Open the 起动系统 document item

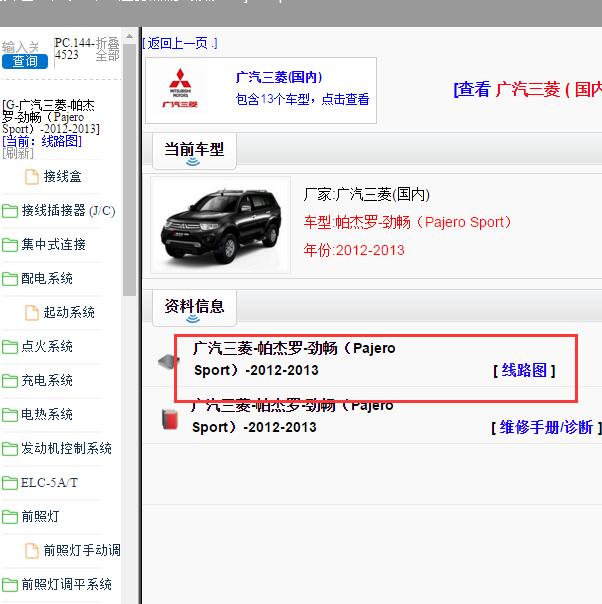click(x=69, y=312)
